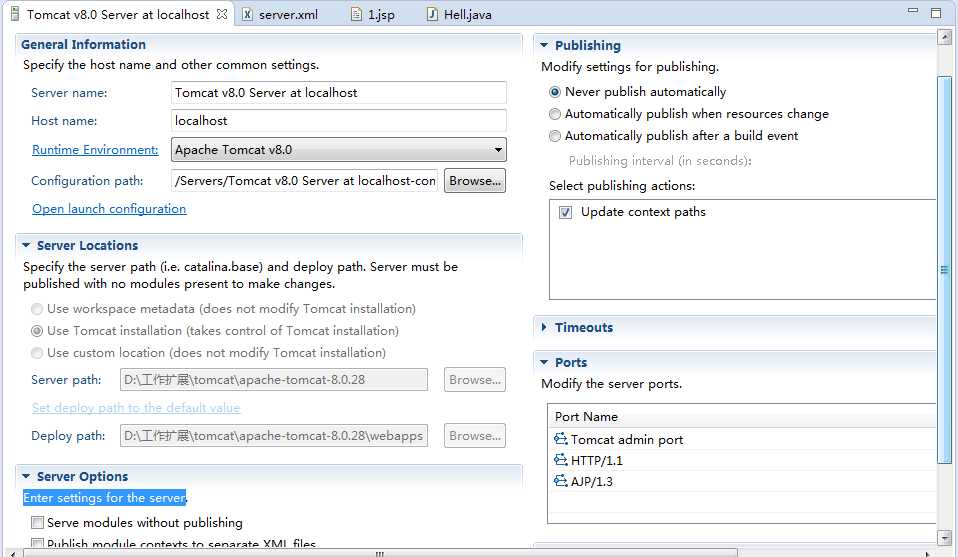Click the General Information heading
Screen dimensions: 958x557
tap(83, 45)
